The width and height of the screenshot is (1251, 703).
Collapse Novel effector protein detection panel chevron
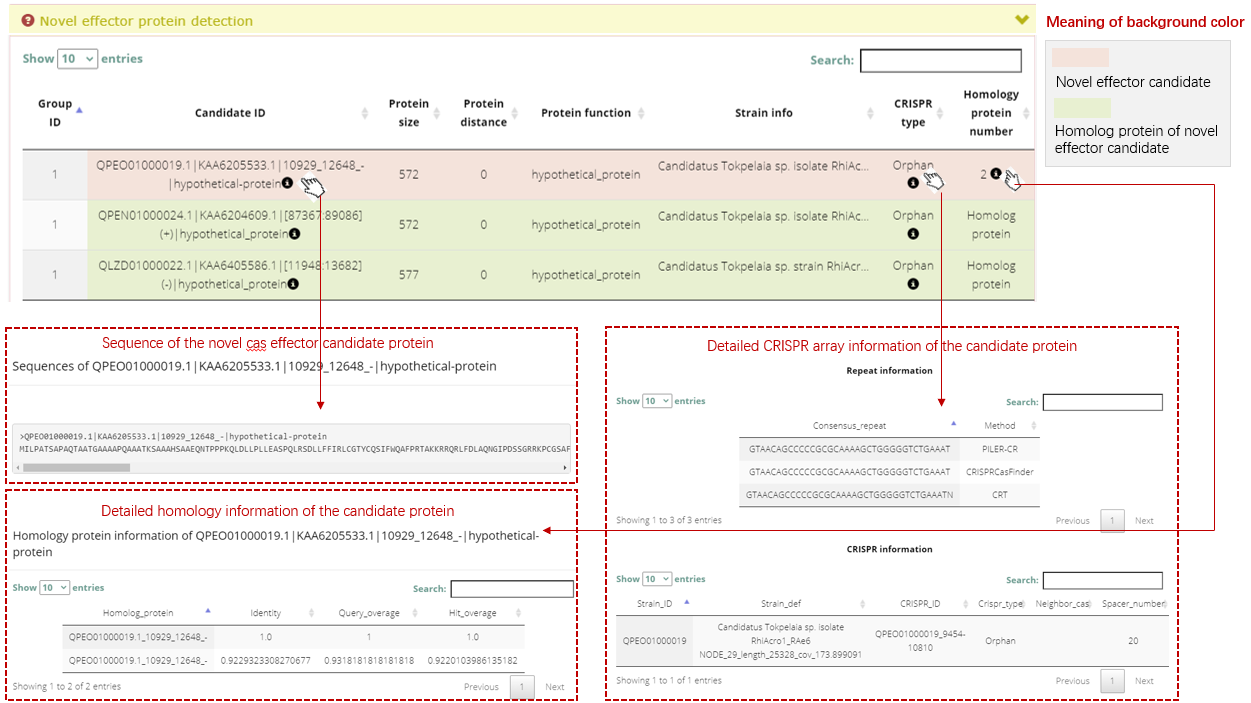[1021, 20]
